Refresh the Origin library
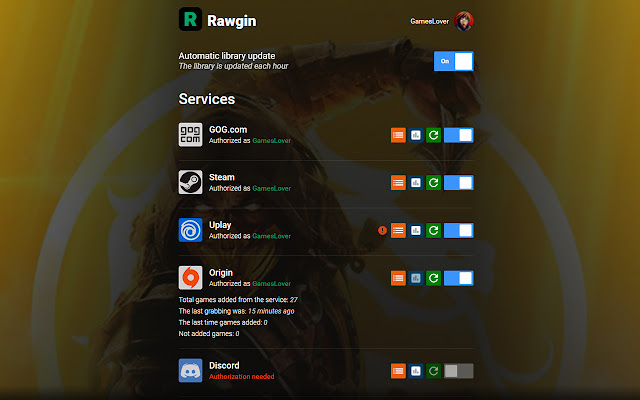This screenshot has height=400, width=640. pos(433,278)
